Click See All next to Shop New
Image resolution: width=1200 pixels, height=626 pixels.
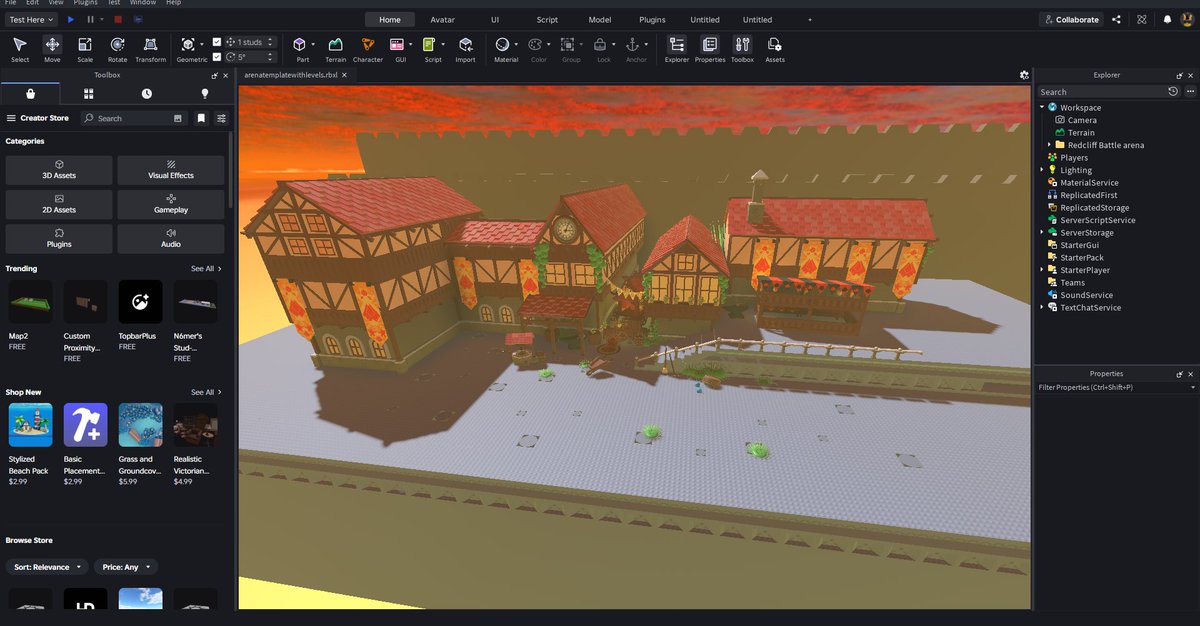206,392
